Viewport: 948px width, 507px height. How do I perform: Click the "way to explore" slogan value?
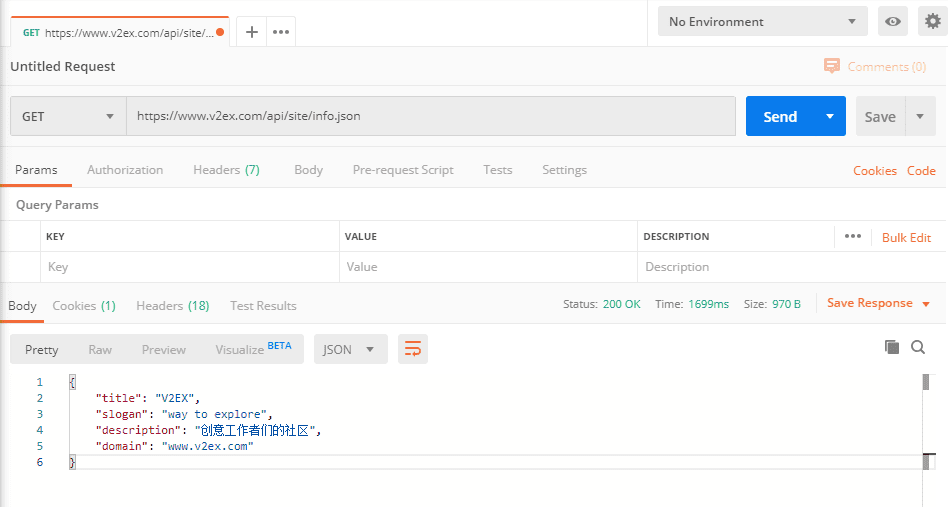tap(214, 414)
